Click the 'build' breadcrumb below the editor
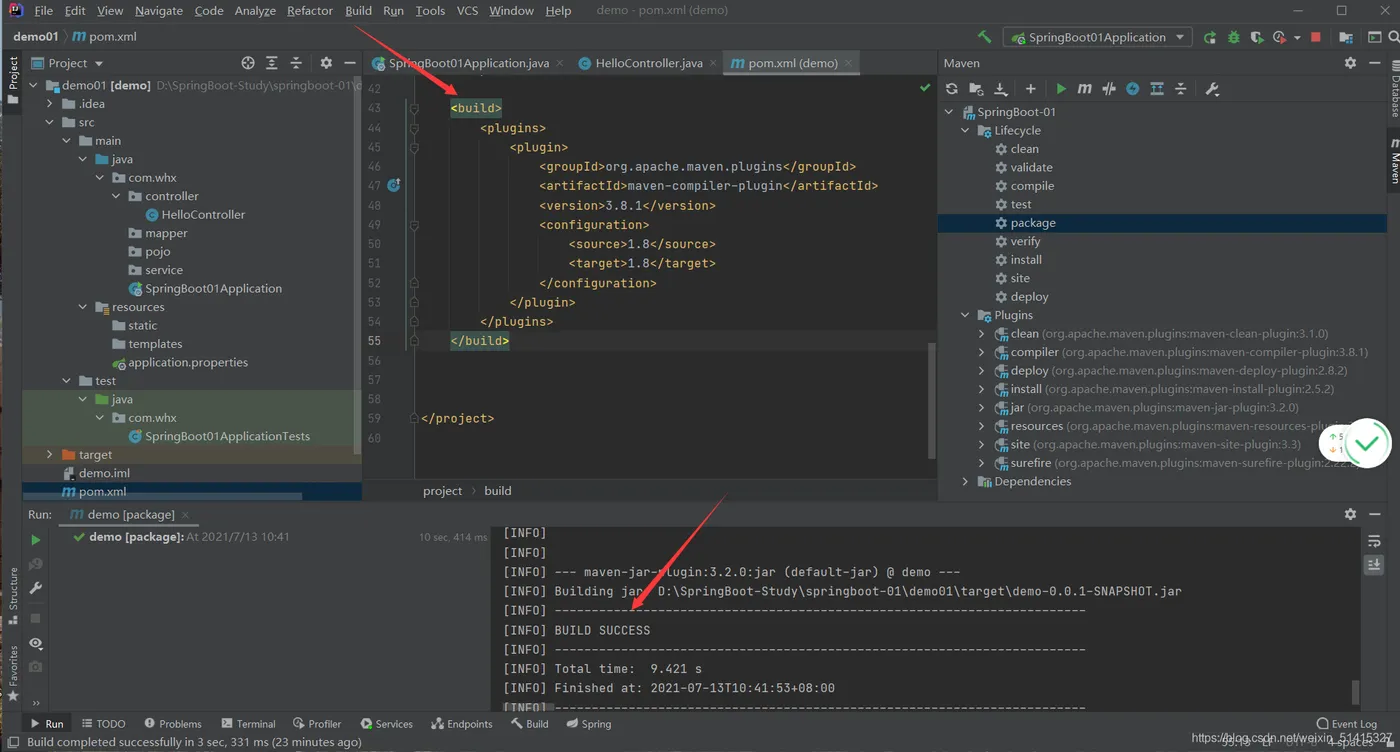The width and height of the screenshot is (1400, 752). (x=498, y=491)
